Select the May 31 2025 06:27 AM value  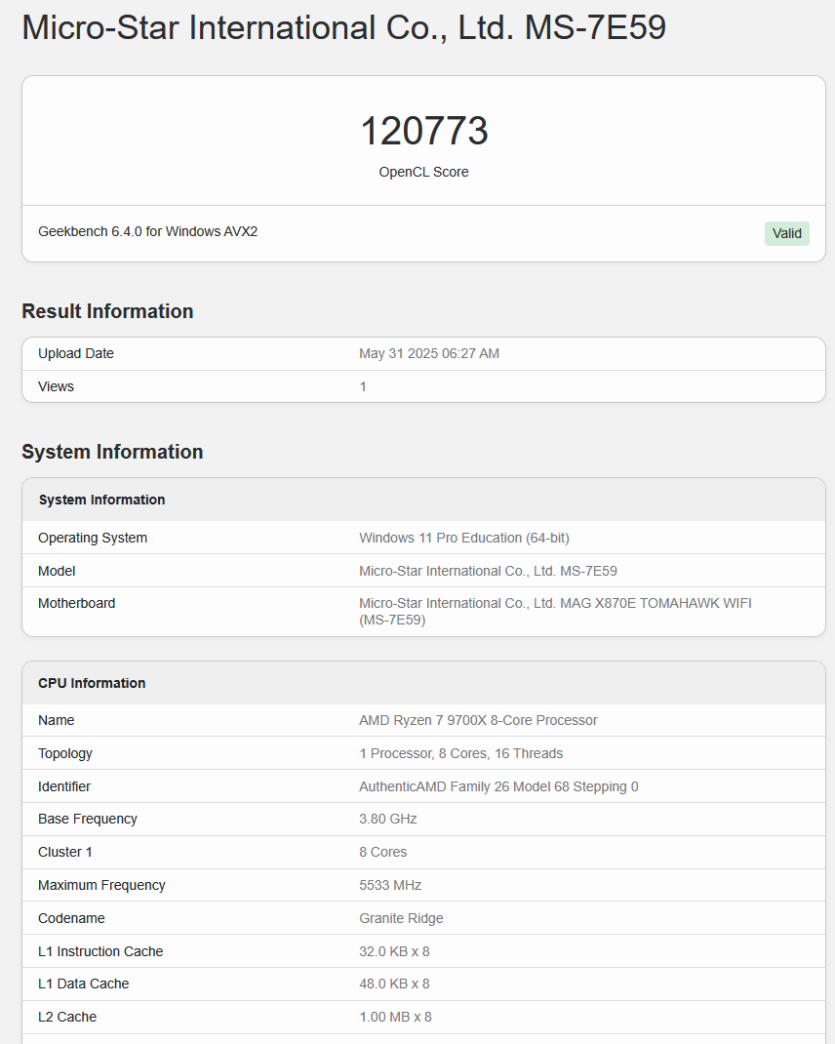coord(429,354)
